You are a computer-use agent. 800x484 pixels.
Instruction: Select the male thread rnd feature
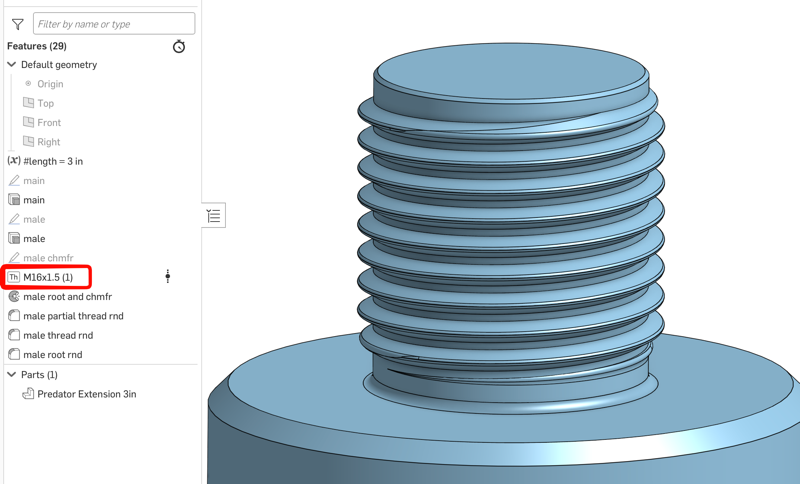(57, 336)
